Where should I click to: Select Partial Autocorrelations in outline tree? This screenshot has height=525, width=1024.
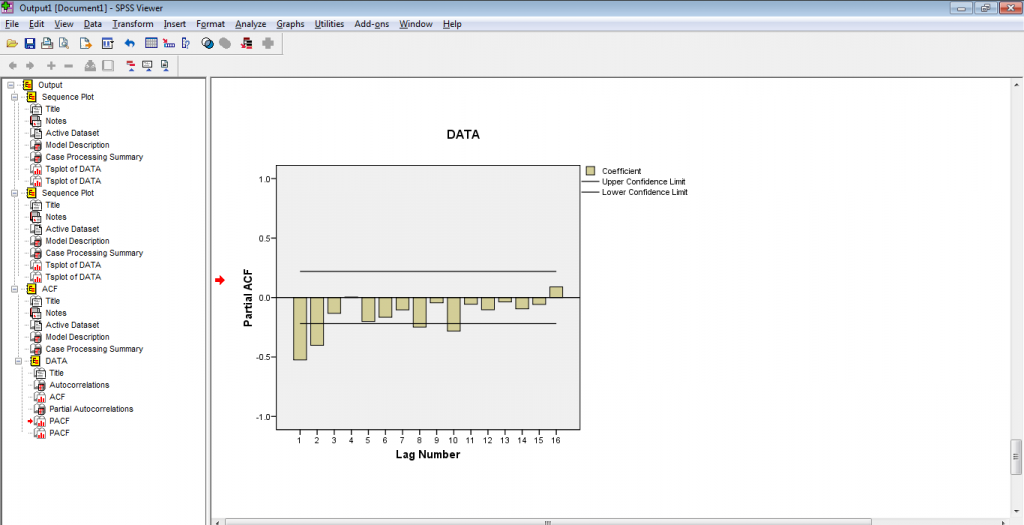[91, 409]
